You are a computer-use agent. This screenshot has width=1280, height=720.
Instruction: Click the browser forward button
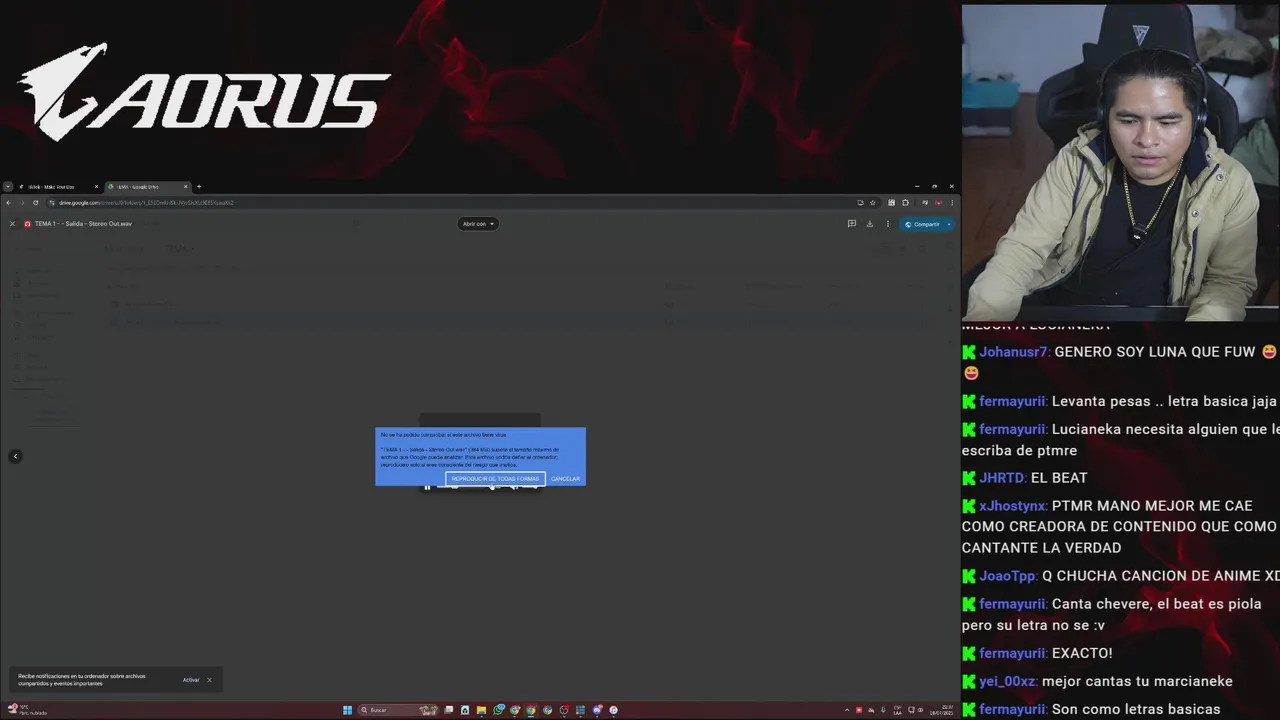pyautogui.click(x=22, y=203)
